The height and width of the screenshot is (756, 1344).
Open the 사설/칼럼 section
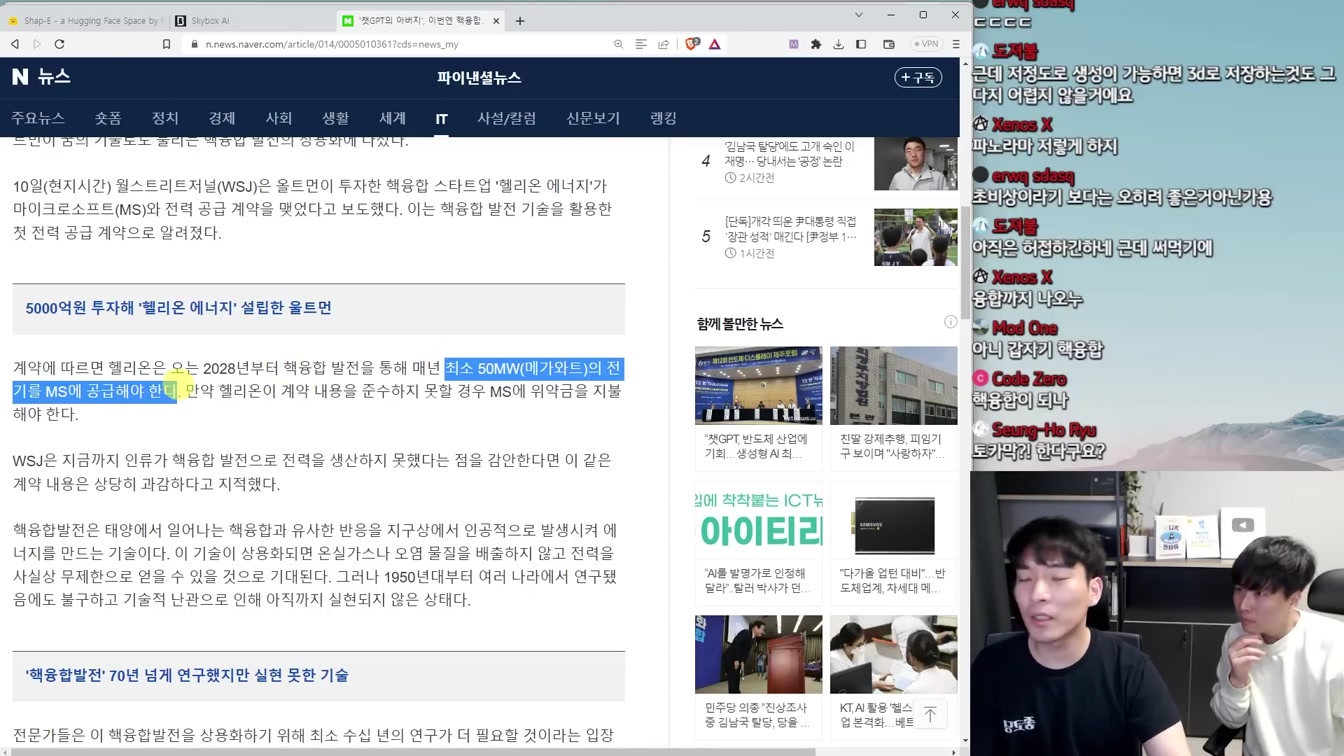pyautogui.click(x=507, y=118)
